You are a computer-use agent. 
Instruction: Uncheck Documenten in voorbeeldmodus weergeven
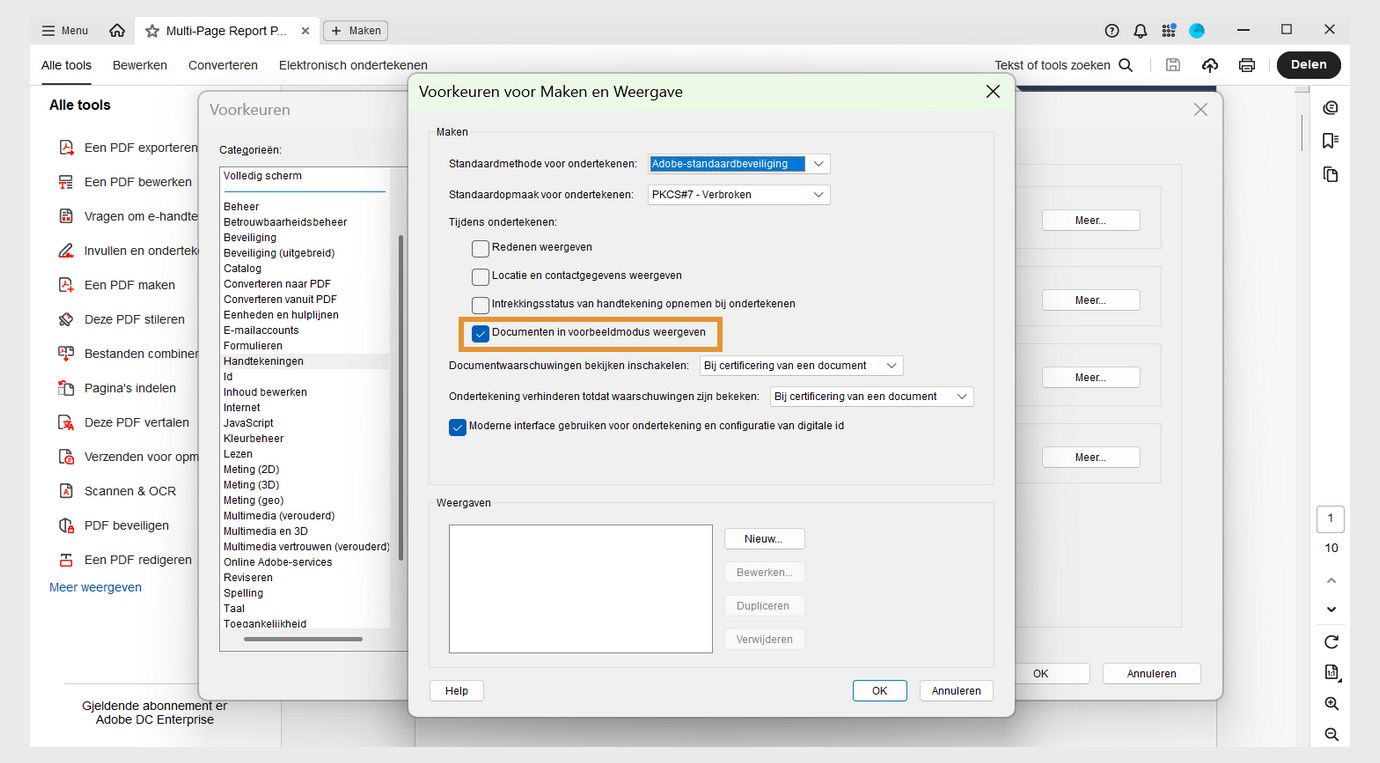481,333
